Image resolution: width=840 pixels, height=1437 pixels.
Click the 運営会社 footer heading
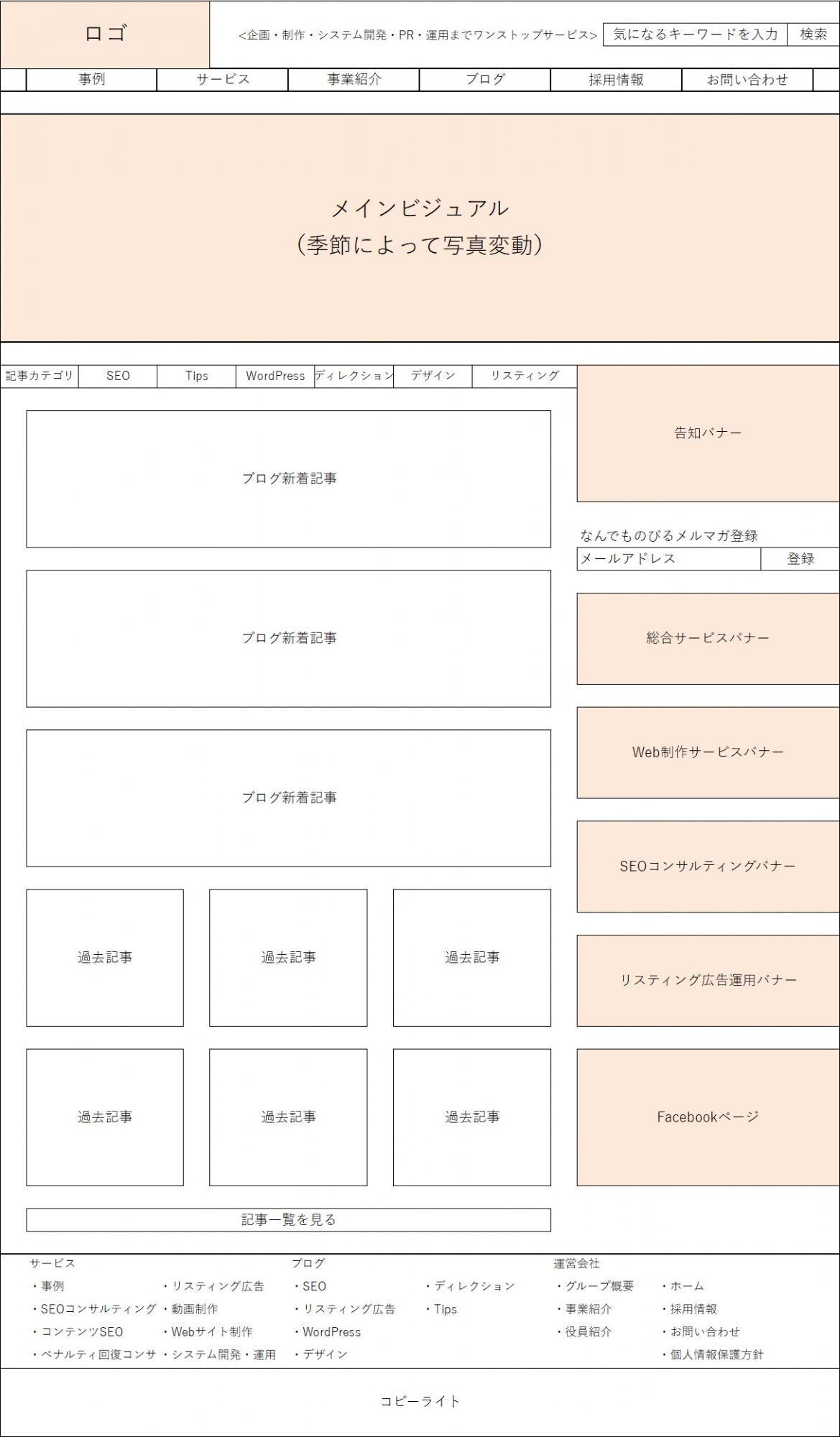[x=576, y=1263]
